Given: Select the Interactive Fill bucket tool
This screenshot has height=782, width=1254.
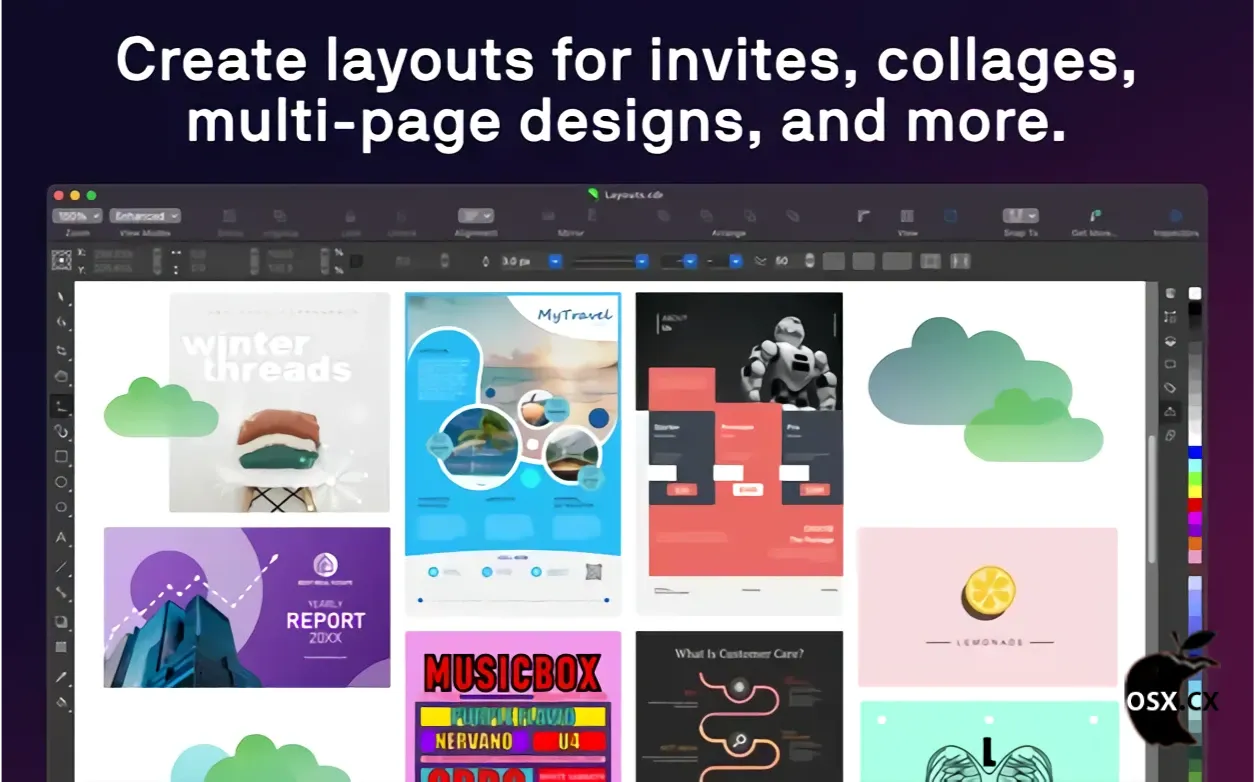Looking at the screenshot, I should point(62,702).
